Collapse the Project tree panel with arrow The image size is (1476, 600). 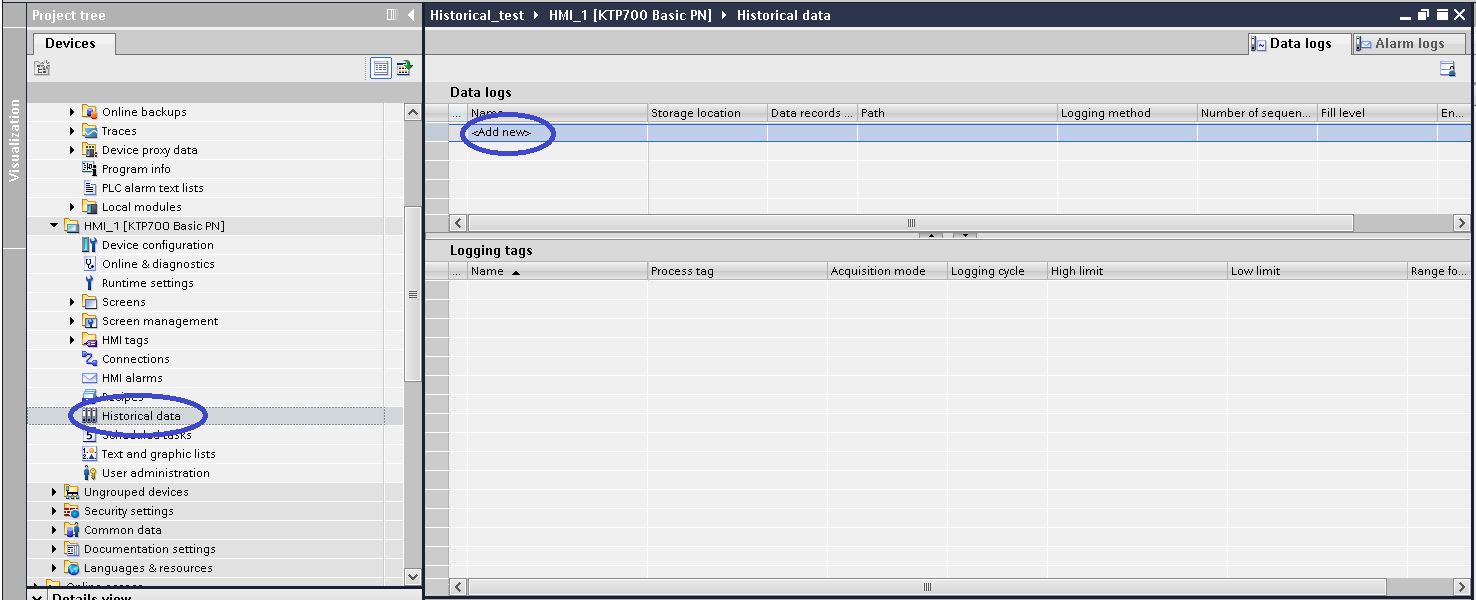pos(411,15)
